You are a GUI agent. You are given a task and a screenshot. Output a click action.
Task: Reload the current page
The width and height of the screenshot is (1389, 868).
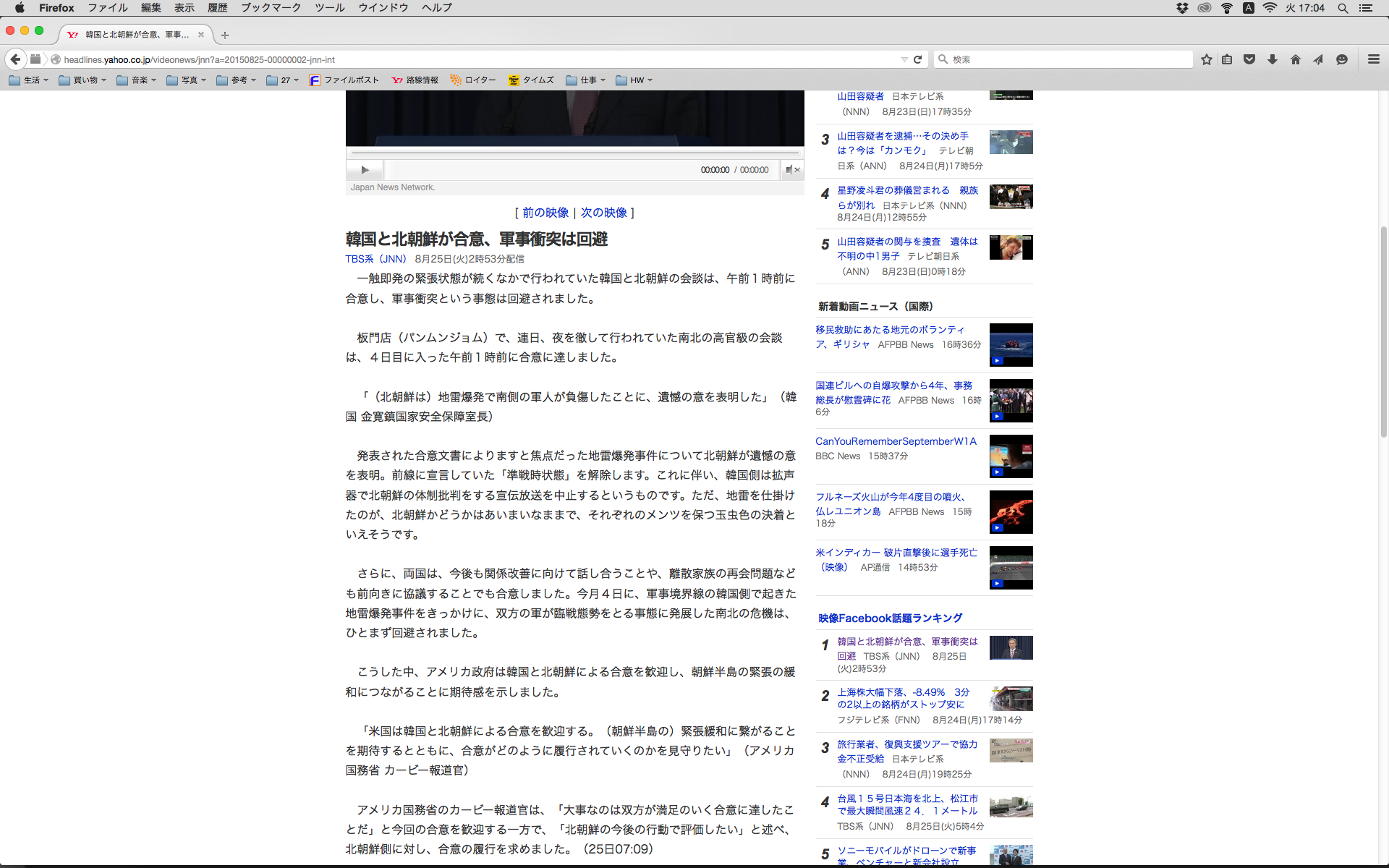click(918, 59)
